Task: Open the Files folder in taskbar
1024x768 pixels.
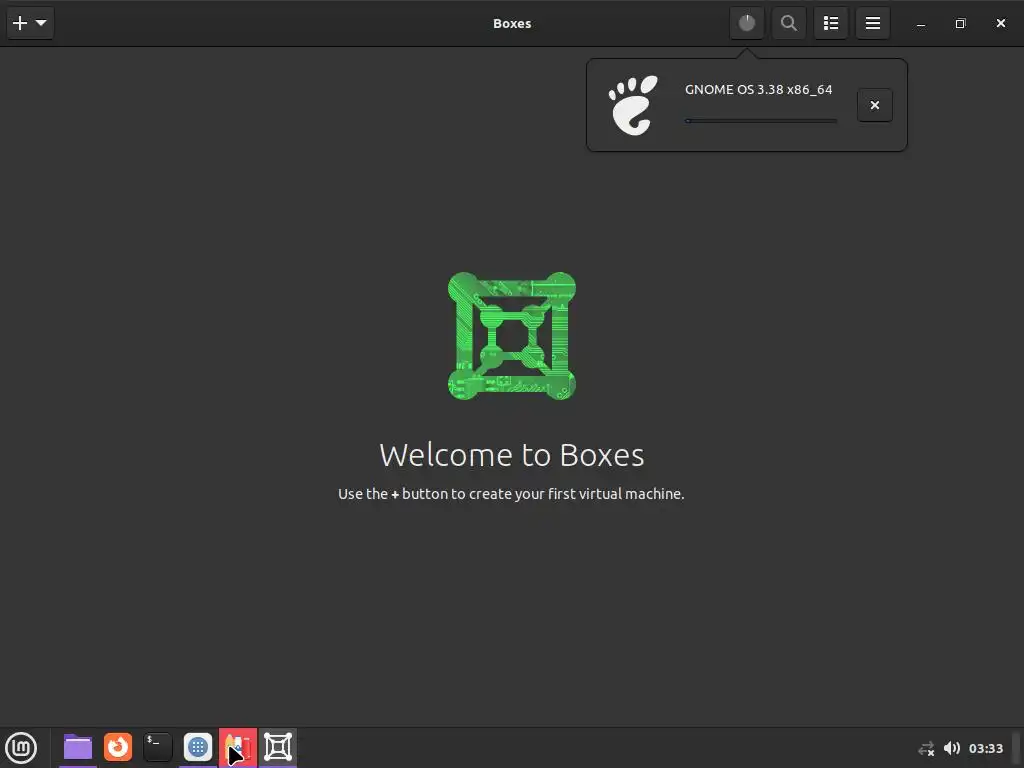Action: pyautogui.click(x=78, y=747)
